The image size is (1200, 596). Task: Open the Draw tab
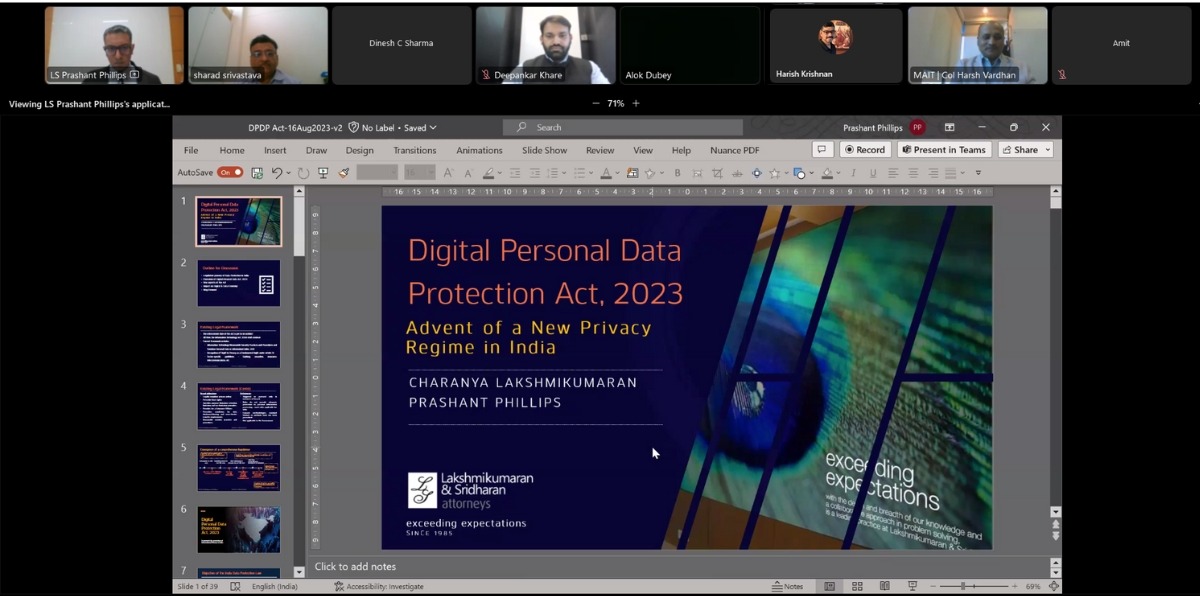316,150
